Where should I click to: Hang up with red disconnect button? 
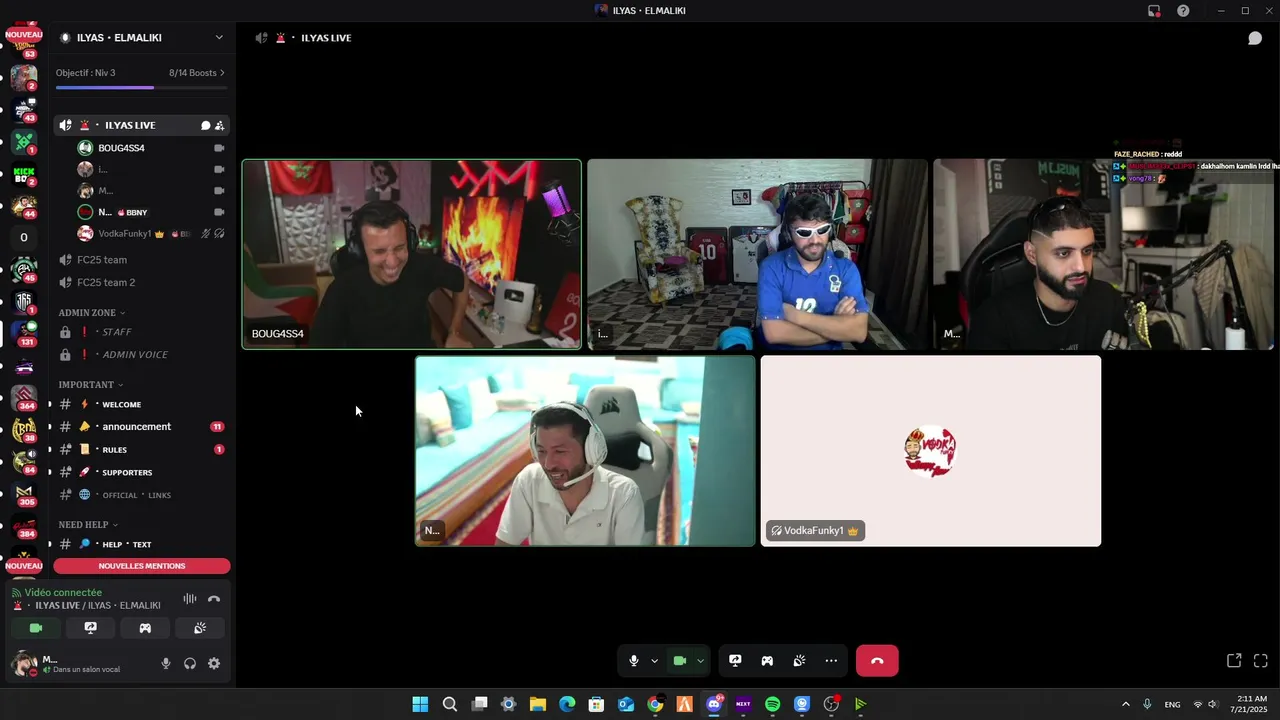(x=877, y=661)
